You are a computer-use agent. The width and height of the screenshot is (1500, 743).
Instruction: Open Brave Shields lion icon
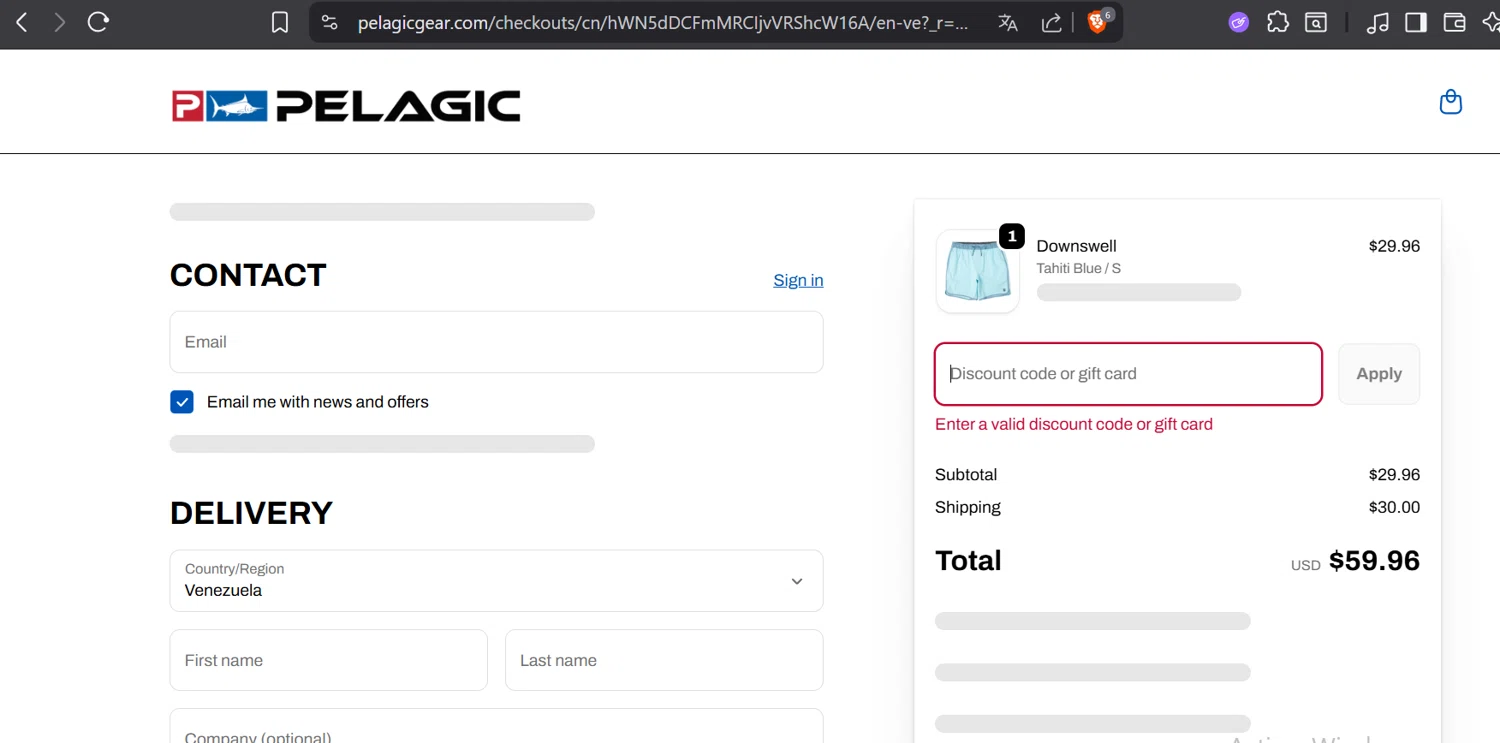point(1098,22)
